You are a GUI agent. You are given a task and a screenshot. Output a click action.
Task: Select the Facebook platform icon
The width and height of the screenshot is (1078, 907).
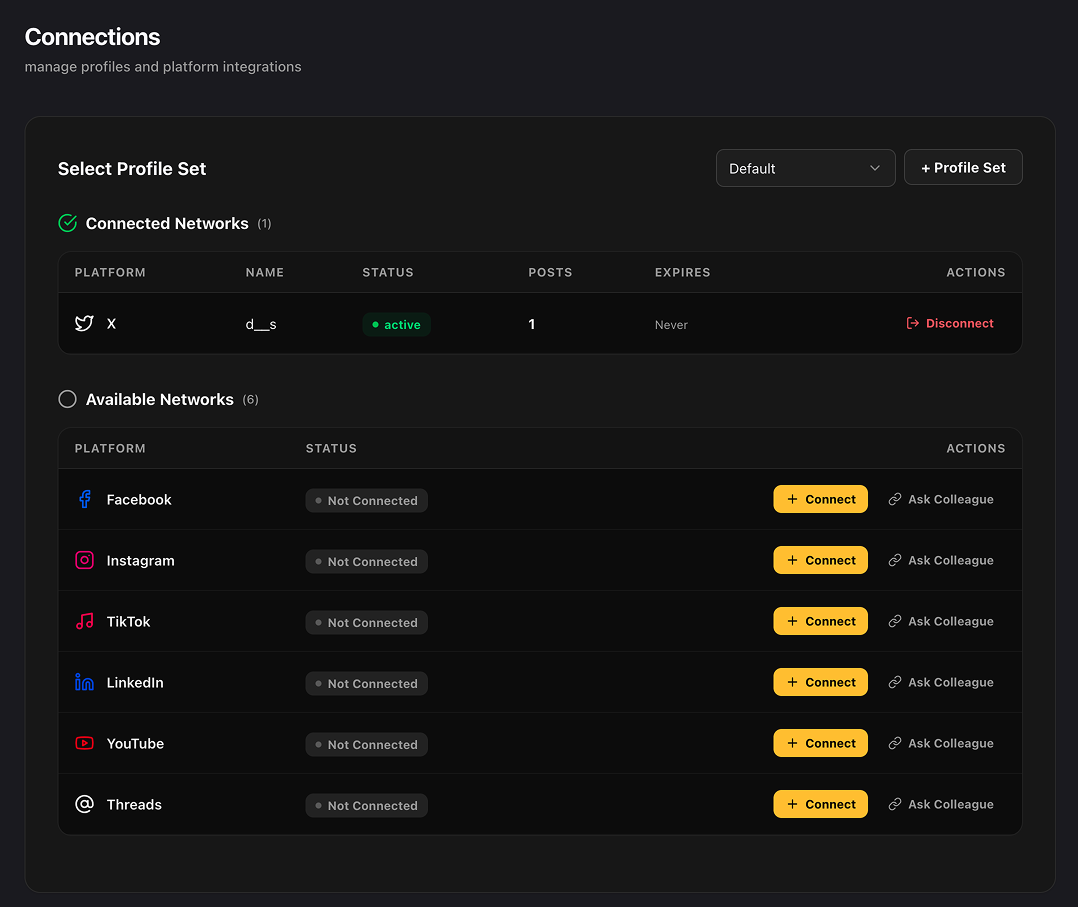tap(84, 499)
